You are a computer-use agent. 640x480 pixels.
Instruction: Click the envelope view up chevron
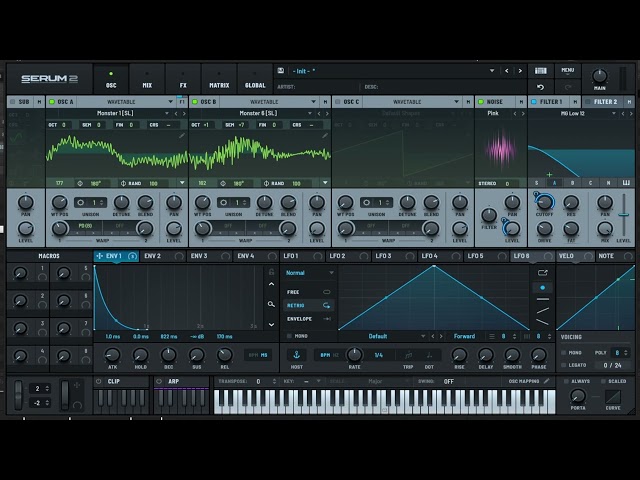coord(271,284)
